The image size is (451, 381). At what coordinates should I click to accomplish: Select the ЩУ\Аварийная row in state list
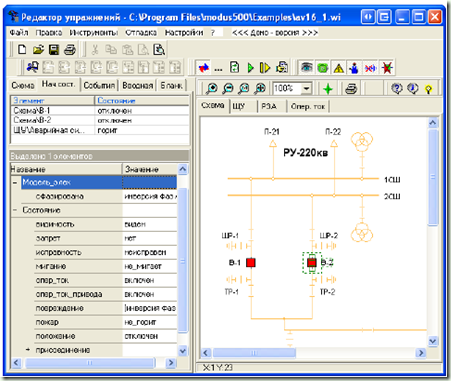[x=100, y=130]
